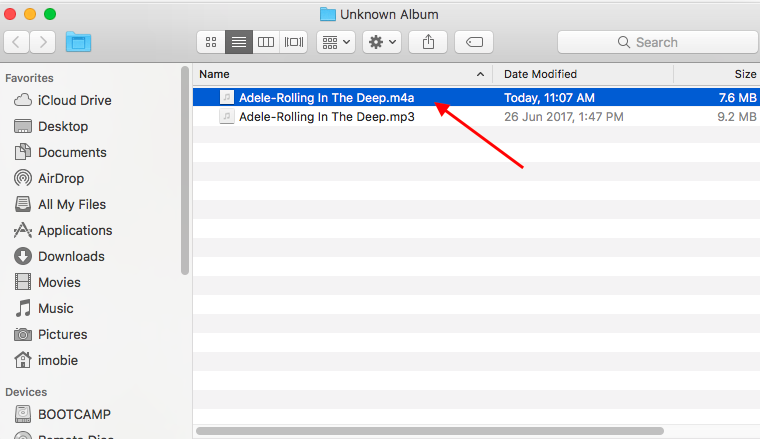
Task: Toggle sort direction arrow in Name column
Action: point(480,74)
